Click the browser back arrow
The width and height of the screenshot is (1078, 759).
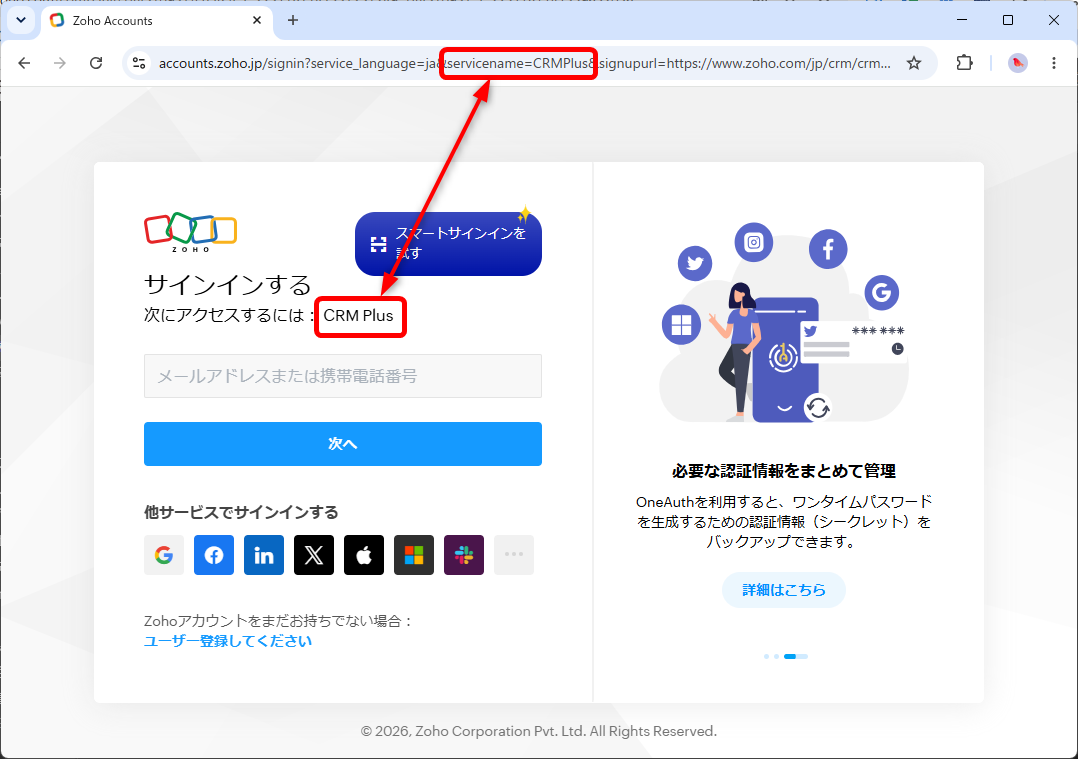(25, 63)
